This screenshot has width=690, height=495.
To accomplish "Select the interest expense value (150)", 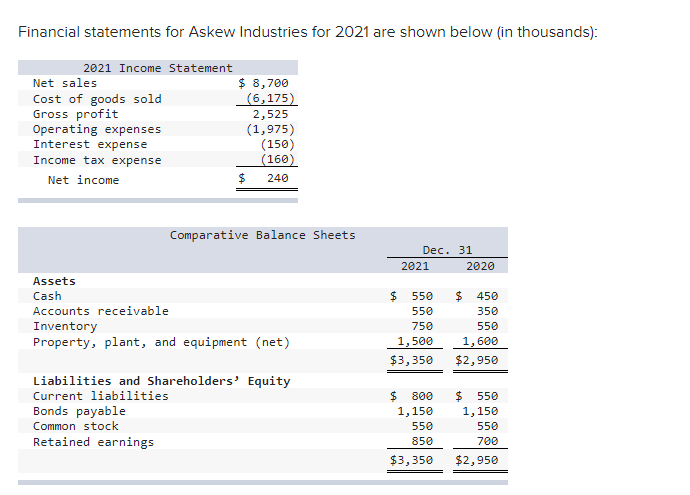I will coord(277,144).
